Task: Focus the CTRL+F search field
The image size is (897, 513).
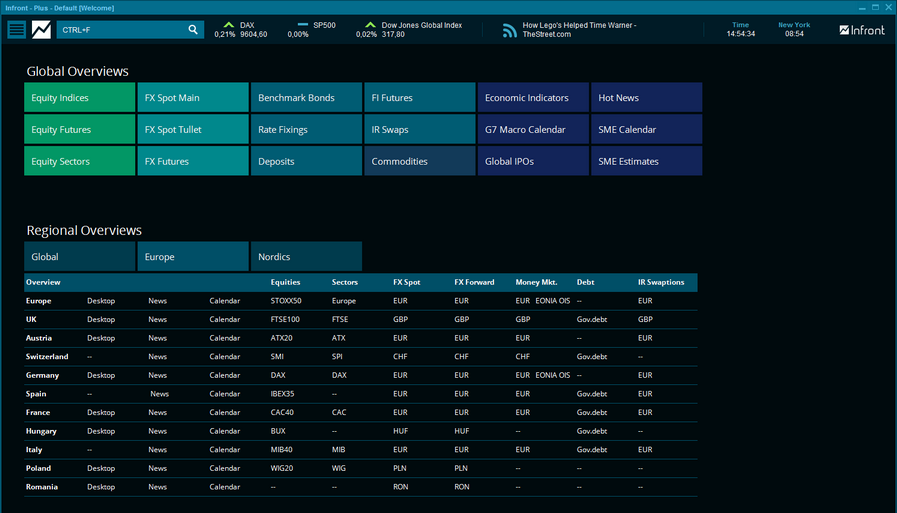Action: tap(120, 30)
